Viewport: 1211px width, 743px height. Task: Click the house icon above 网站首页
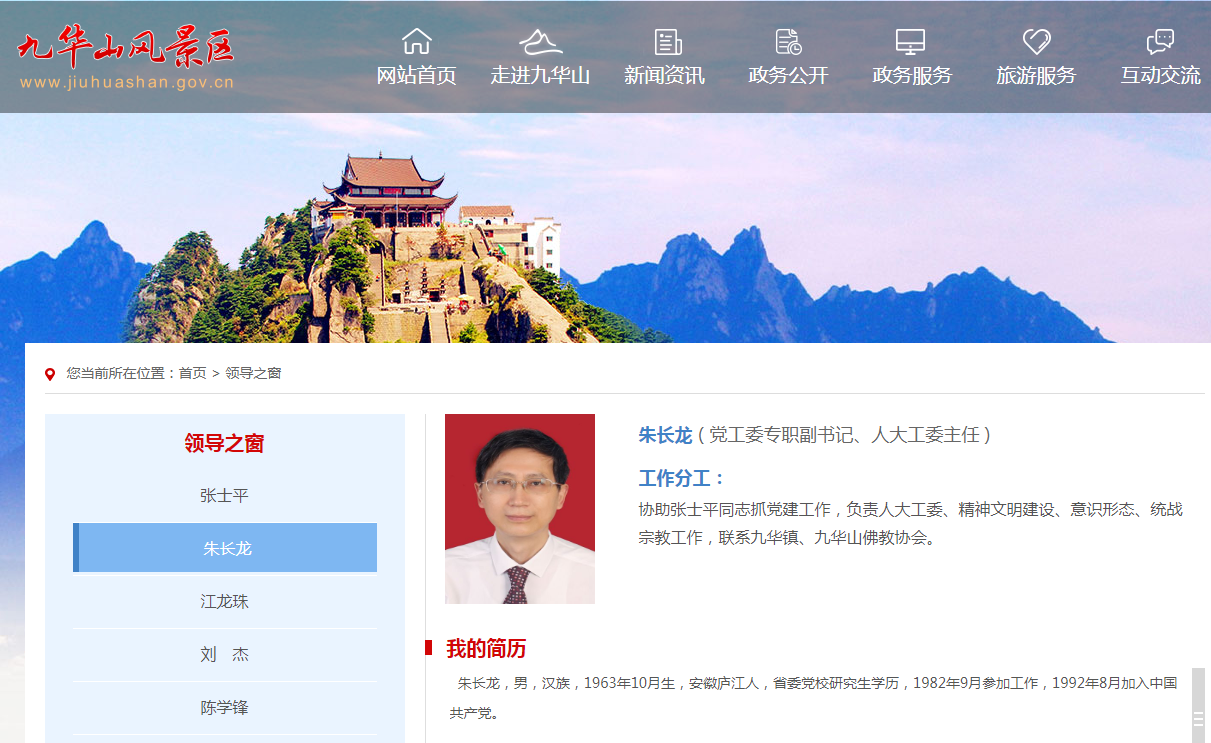(x=416, y=41)
